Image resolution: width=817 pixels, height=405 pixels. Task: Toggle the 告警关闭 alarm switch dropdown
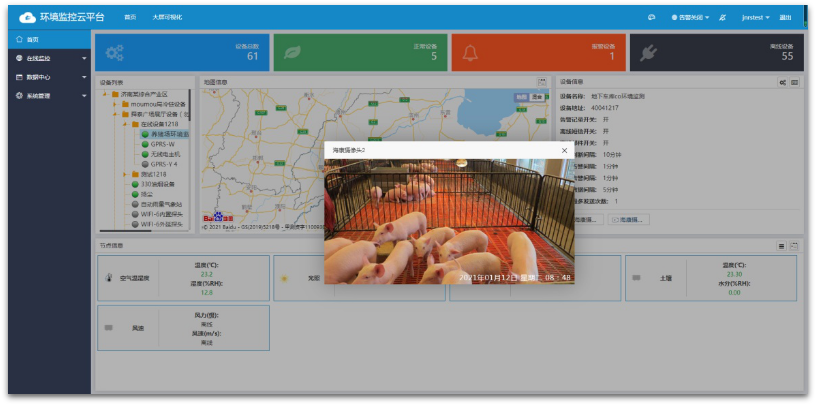687,17
